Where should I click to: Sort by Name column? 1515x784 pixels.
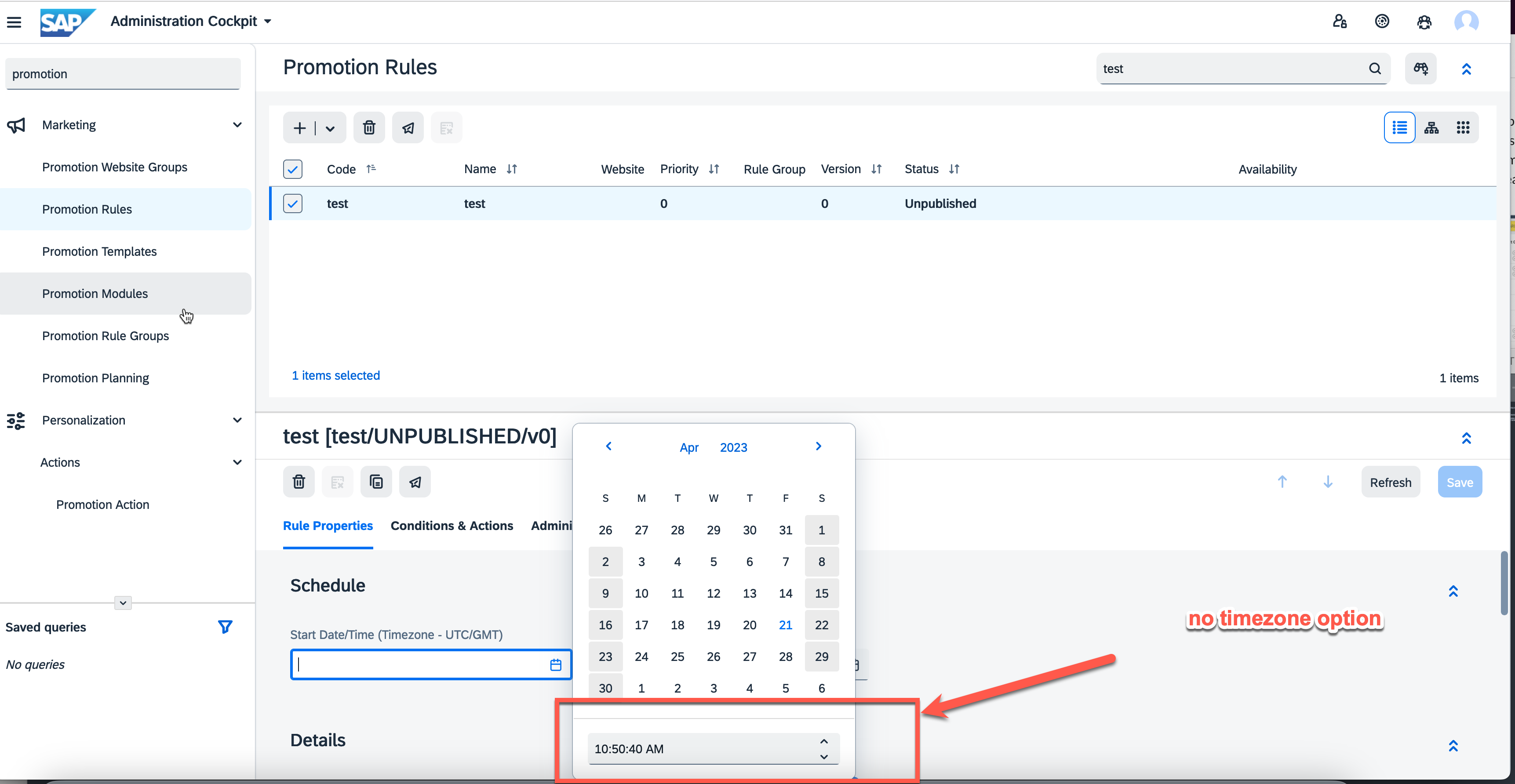pos(512,169)
